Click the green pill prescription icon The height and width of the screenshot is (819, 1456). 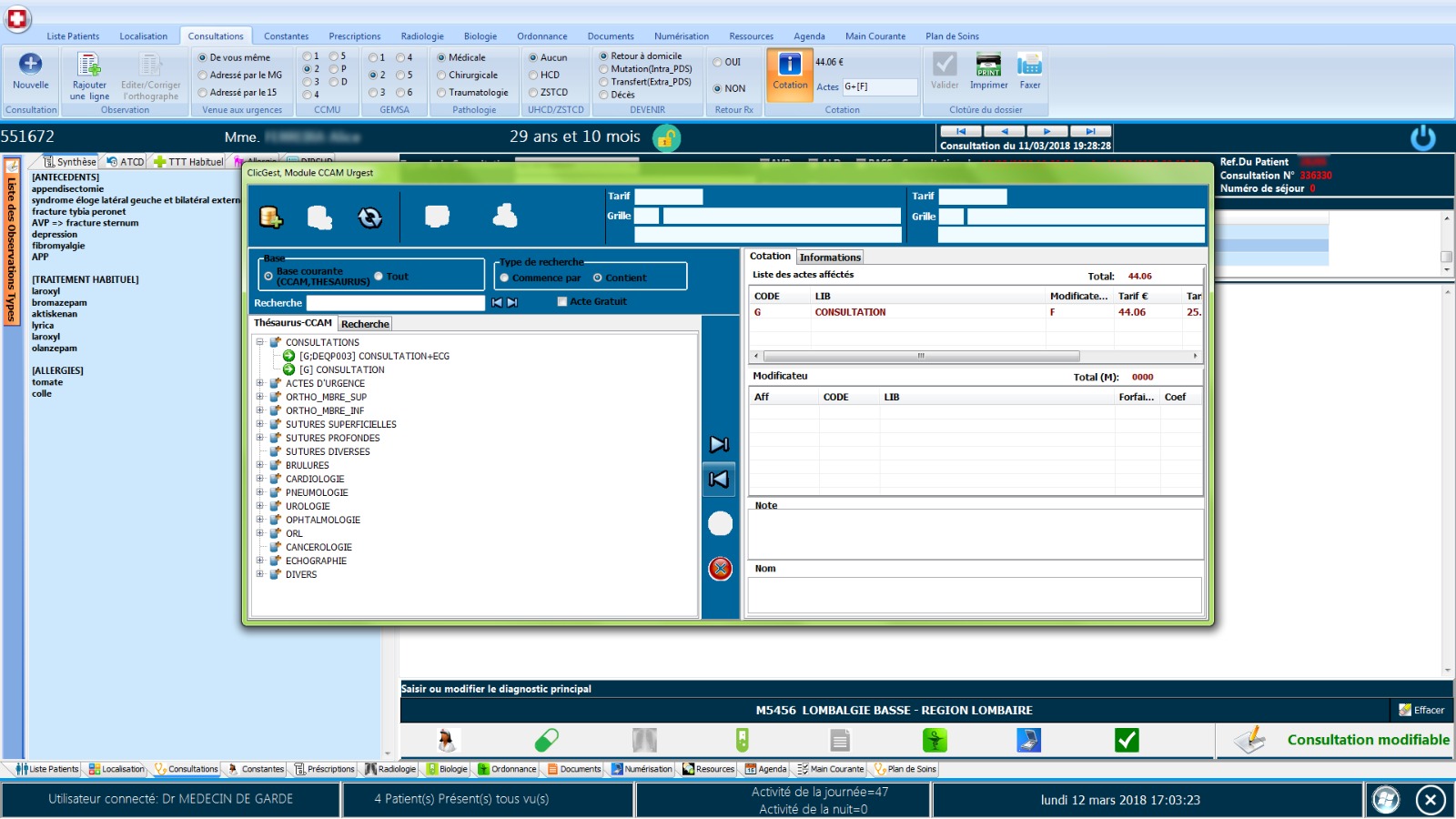(546, 740)
